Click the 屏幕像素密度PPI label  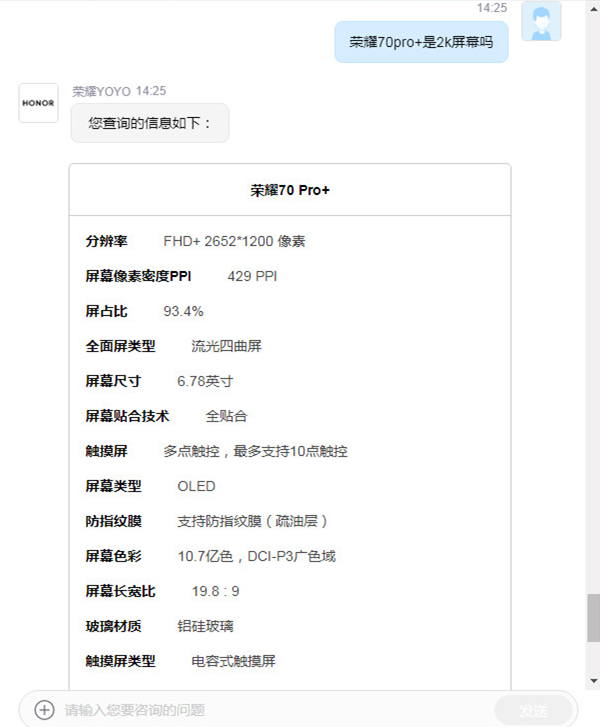tap(138, 276)
